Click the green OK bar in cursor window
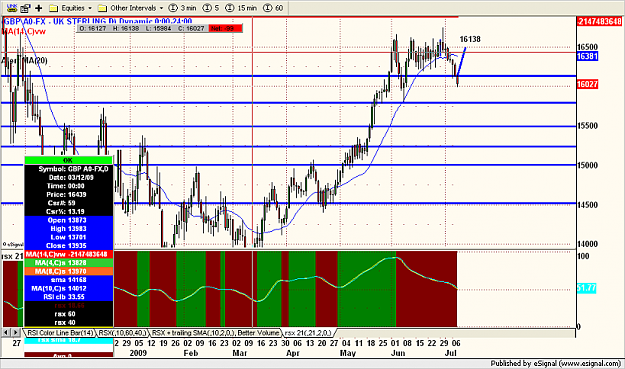This screenshot has height=369, width=625. (69, 160)
